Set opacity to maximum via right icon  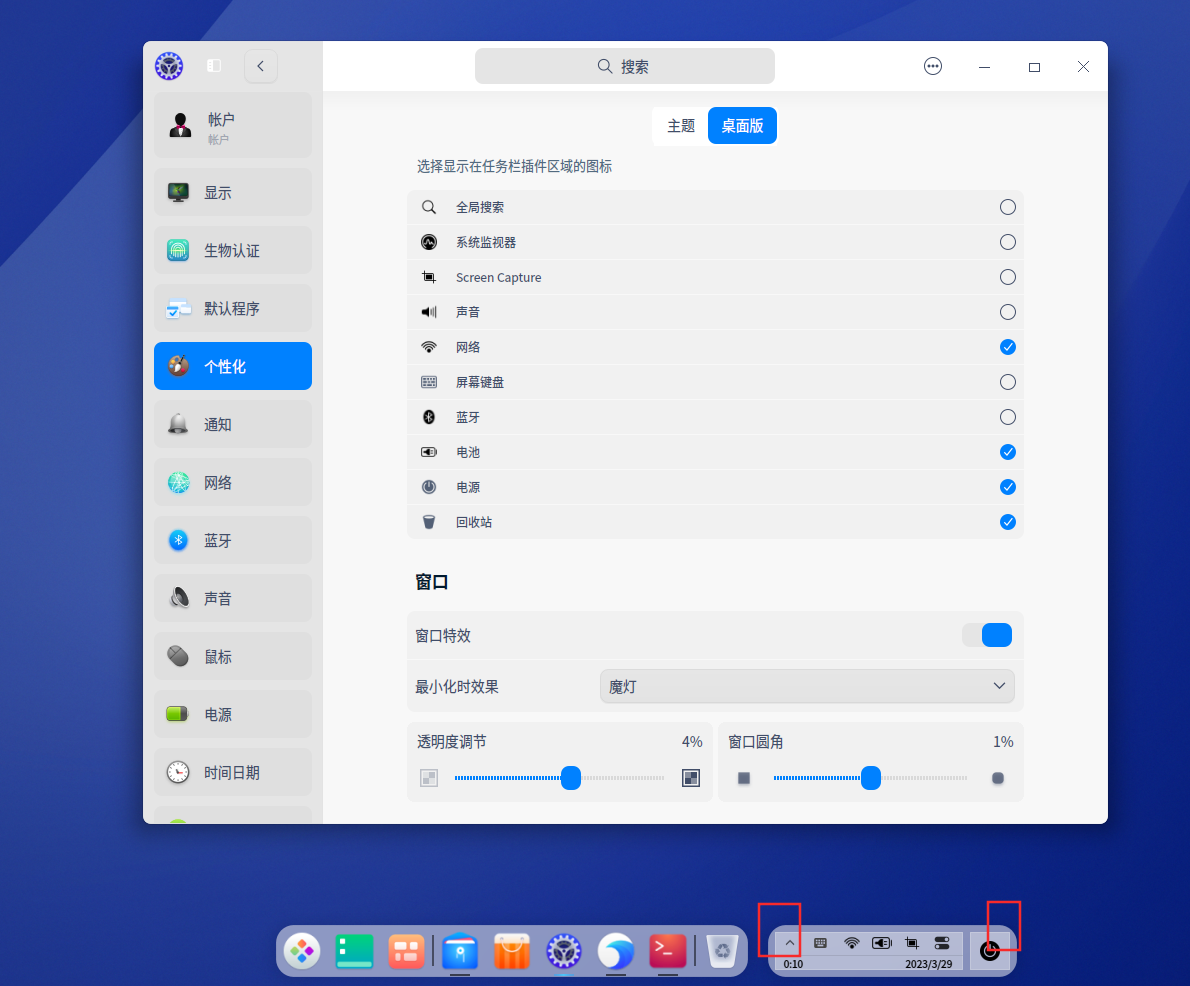[x=691, y=778]
